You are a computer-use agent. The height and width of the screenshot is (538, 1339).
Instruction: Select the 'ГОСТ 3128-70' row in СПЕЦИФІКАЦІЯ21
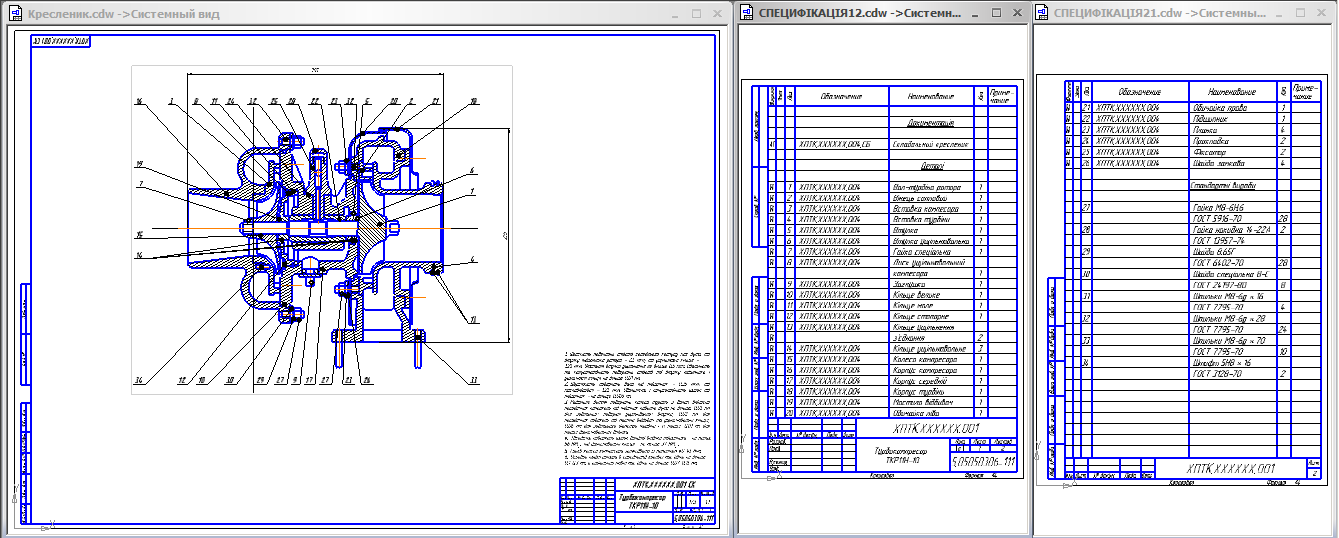point(1193,374)
